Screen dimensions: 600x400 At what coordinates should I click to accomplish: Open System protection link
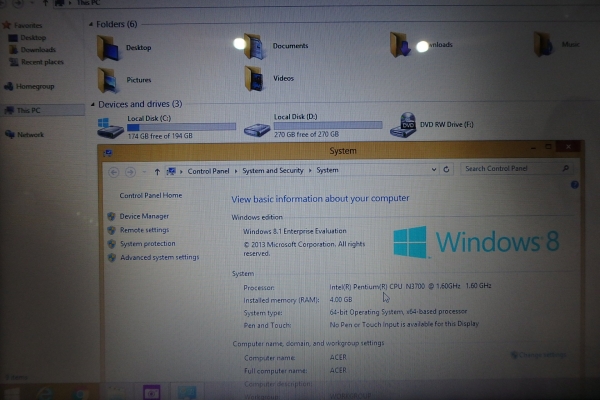[148, 244]
